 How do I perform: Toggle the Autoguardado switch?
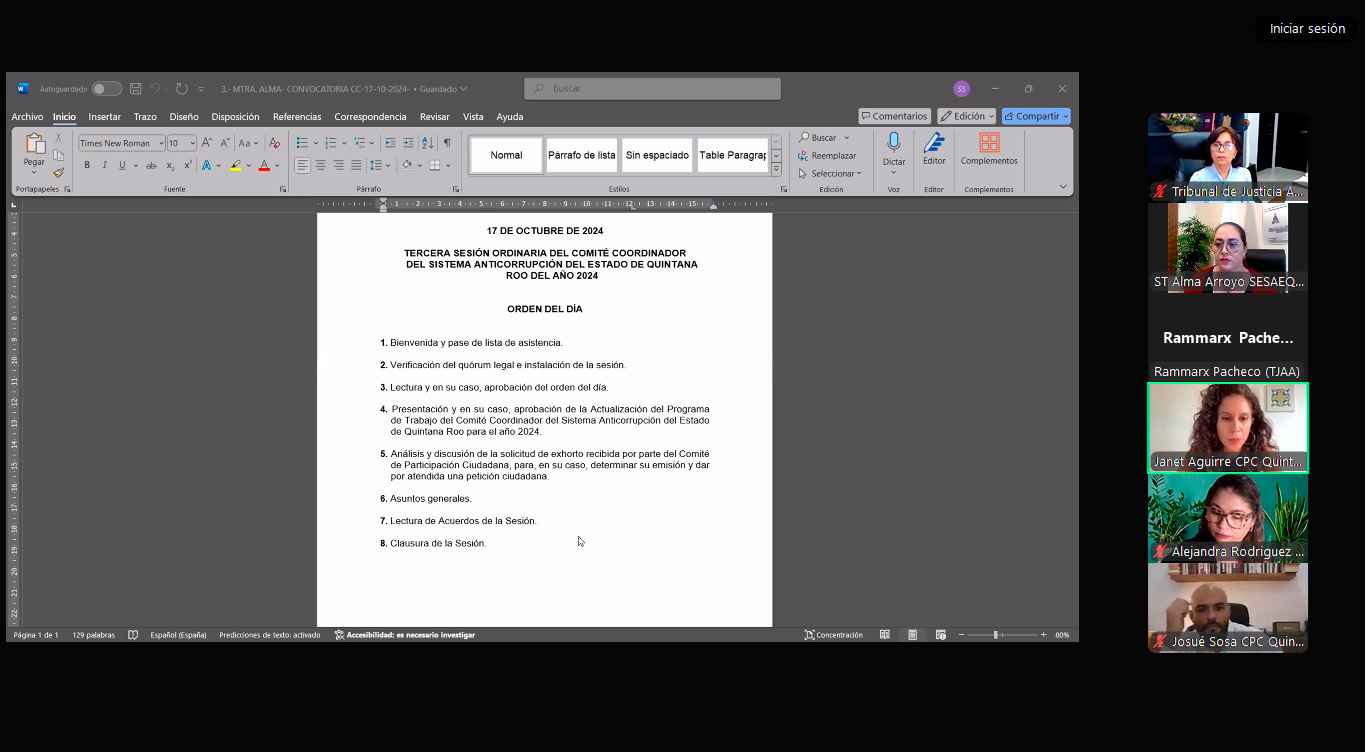click(106, 89)
